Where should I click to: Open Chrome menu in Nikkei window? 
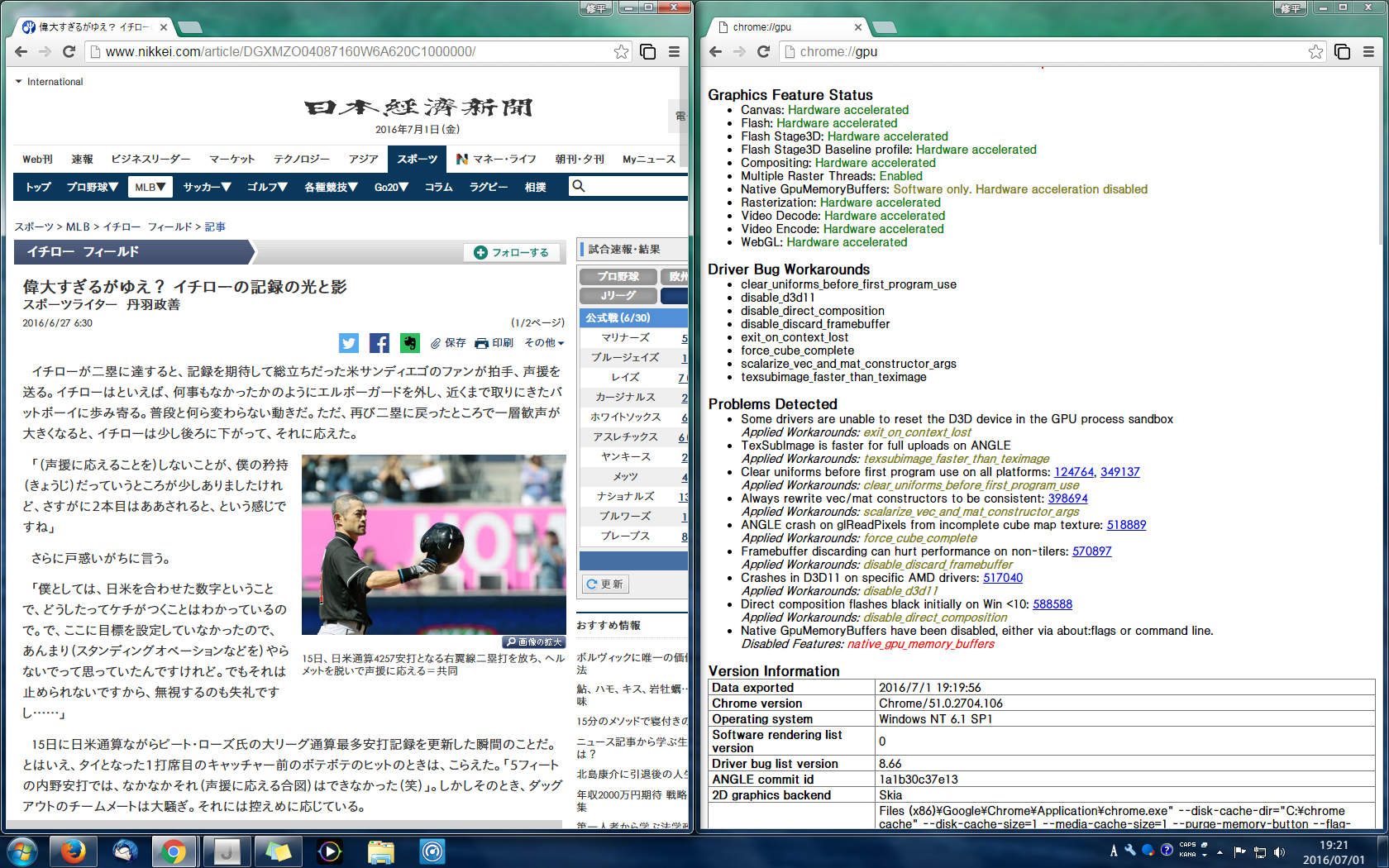click(x=674, y=52)
